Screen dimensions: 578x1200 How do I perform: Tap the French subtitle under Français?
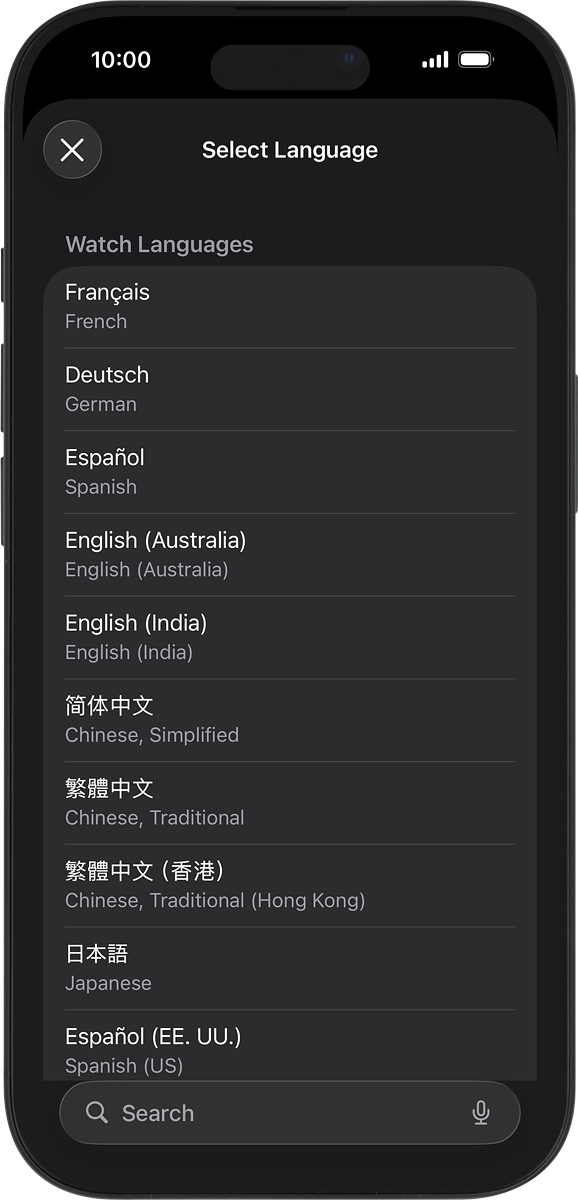pos(95,321)
